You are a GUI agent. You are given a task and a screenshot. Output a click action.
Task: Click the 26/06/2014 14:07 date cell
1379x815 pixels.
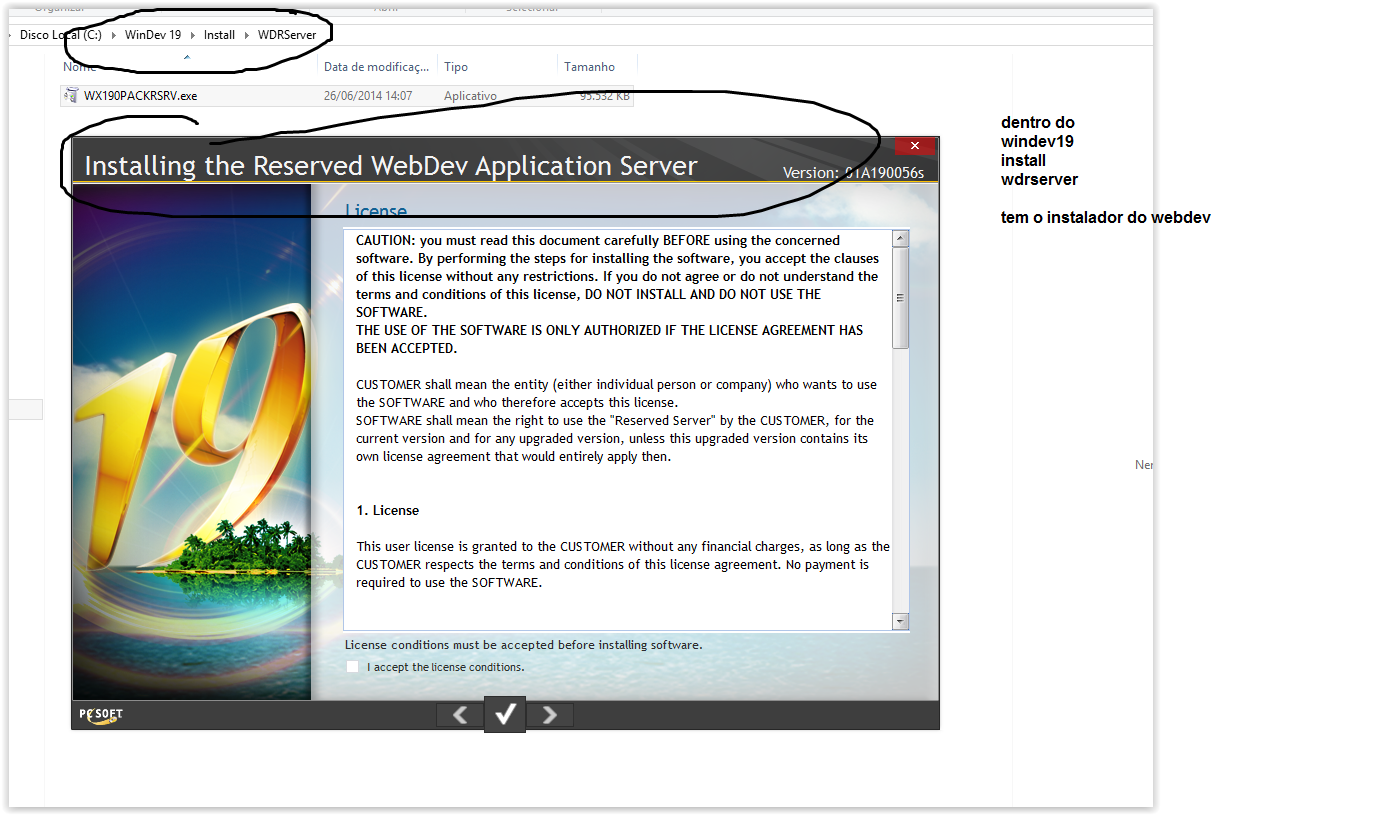point(368,96)
